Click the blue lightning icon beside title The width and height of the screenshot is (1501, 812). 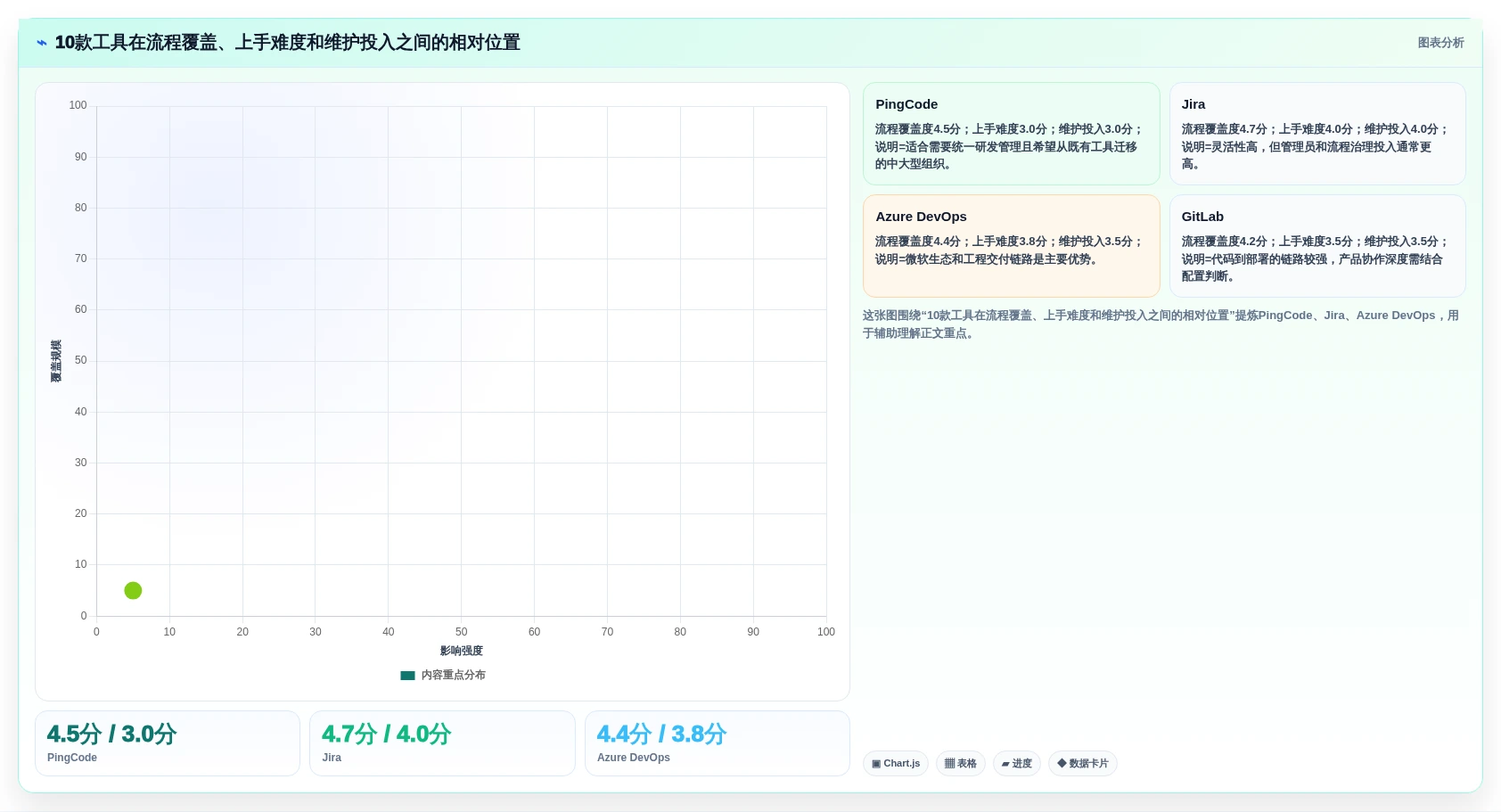(42, 43)
